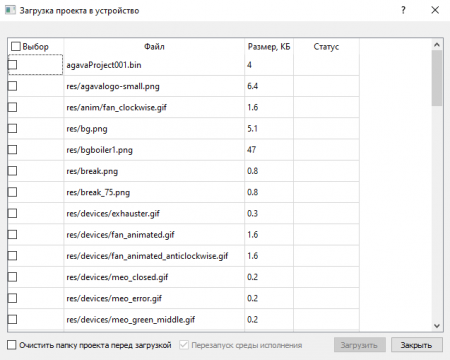Click size value 0.3 for exhauster.gif
450x360 pixels.
point(252,213)
